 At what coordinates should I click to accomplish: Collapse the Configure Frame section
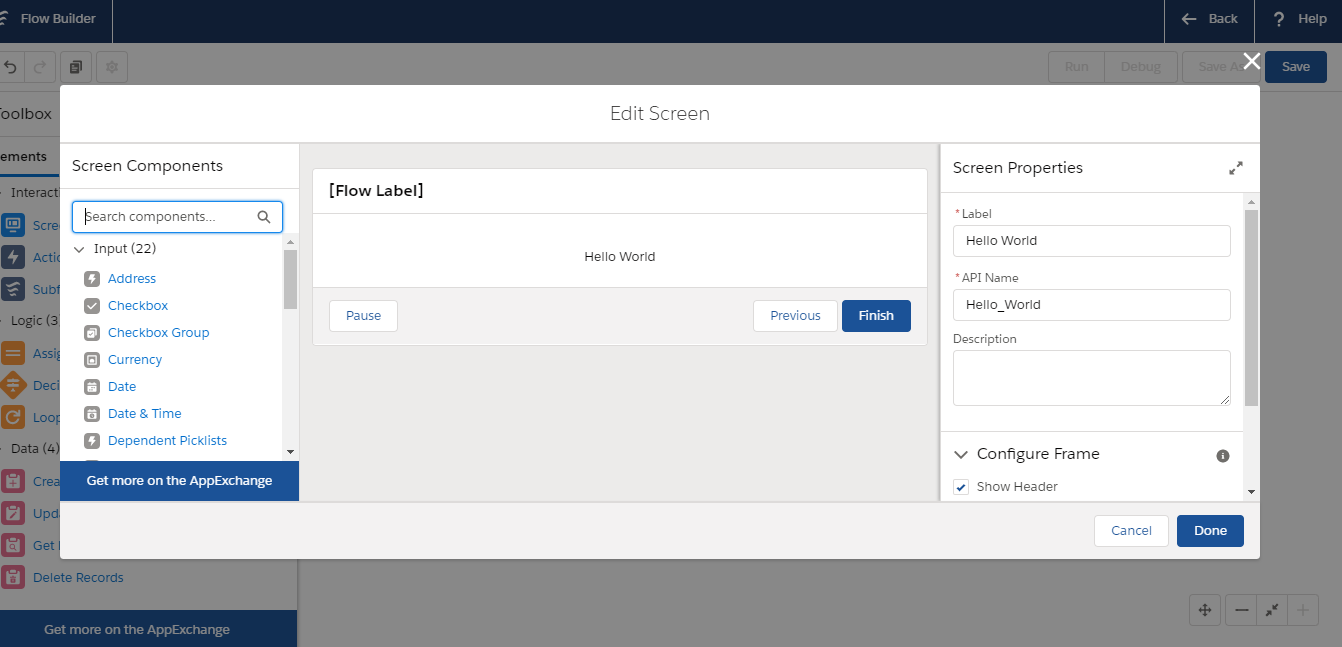(961, 454)
